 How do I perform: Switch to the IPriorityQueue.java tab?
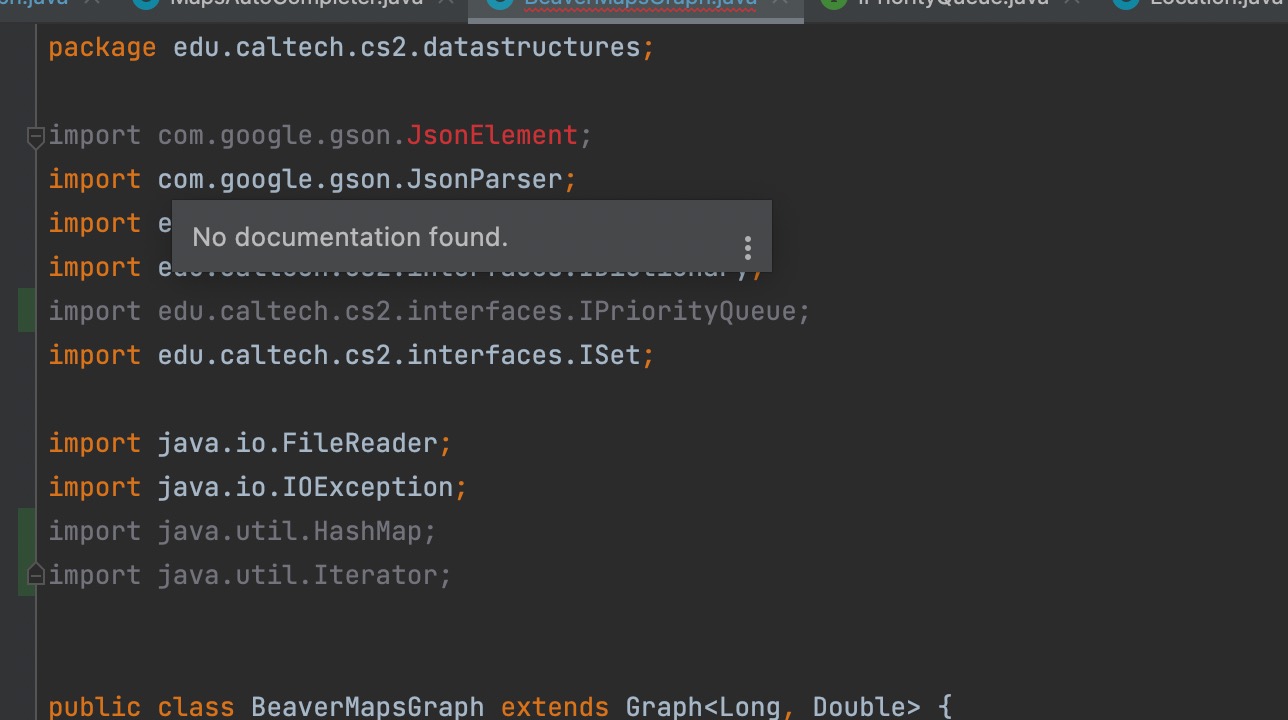(952, 3)
